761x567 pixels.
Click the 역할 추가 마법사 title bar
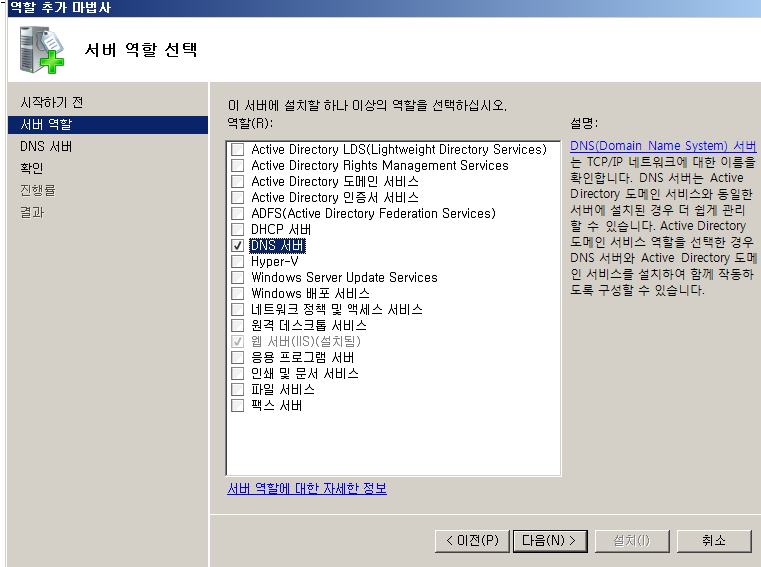coord(383,8)
